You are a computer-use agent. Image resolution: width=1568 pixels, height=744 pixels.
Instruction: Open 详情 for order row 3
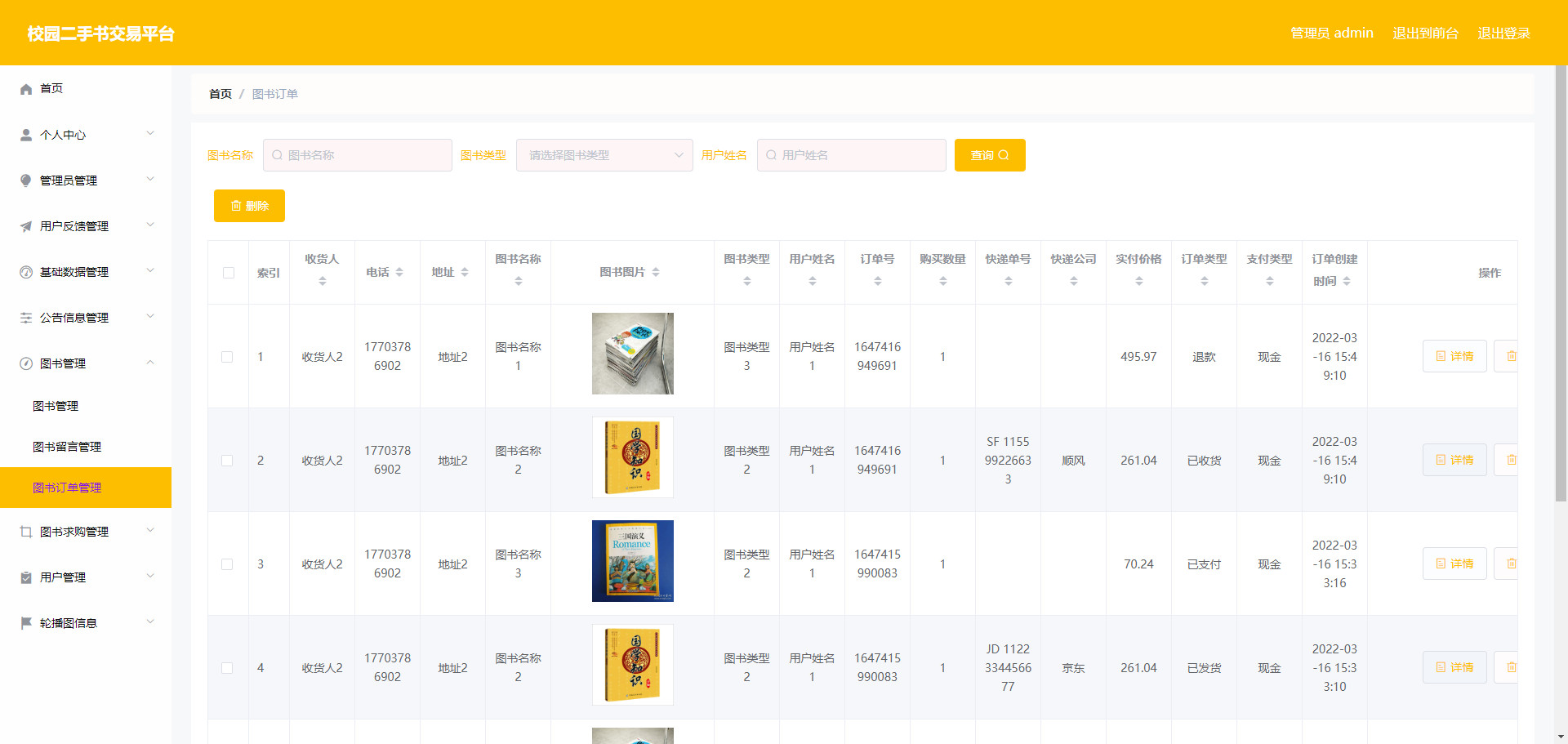1454,564
